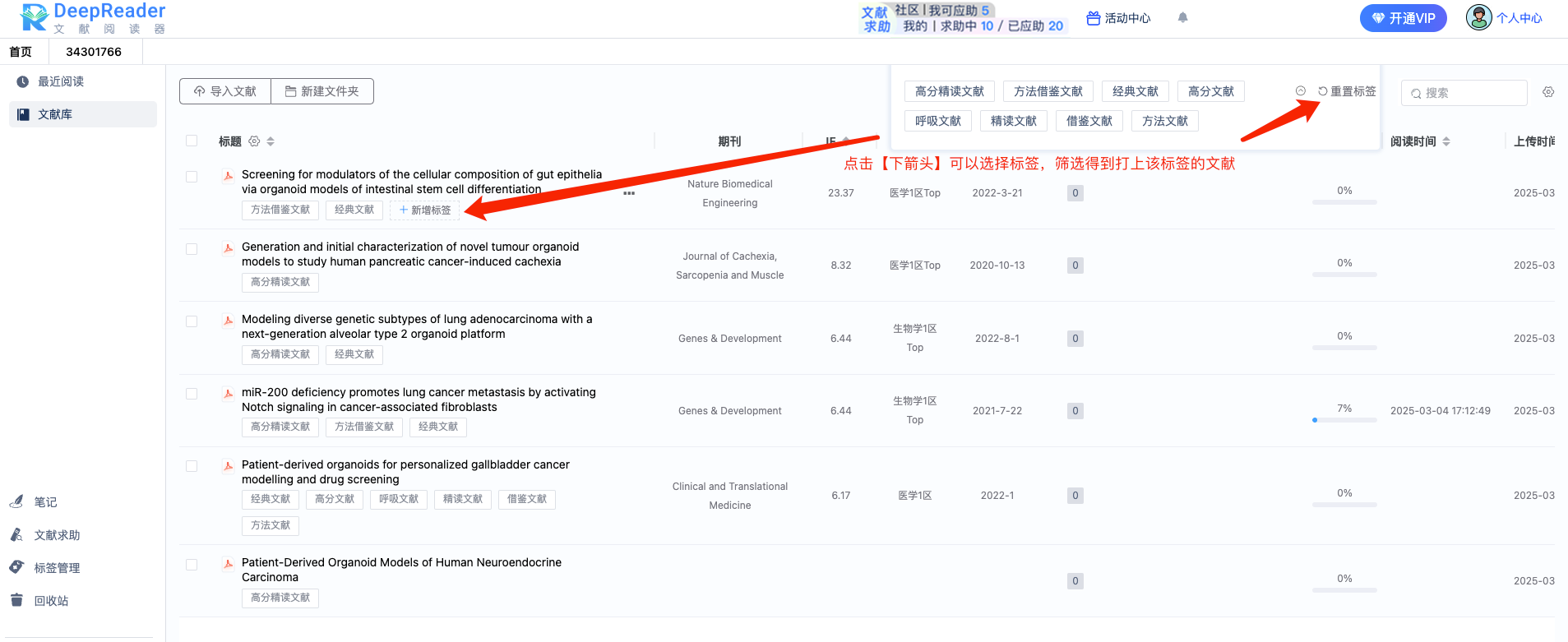Filter by the 方法借鉴文献 tag in the panel
This screenshot has height=642, width=1568.
pos(1048,91)
